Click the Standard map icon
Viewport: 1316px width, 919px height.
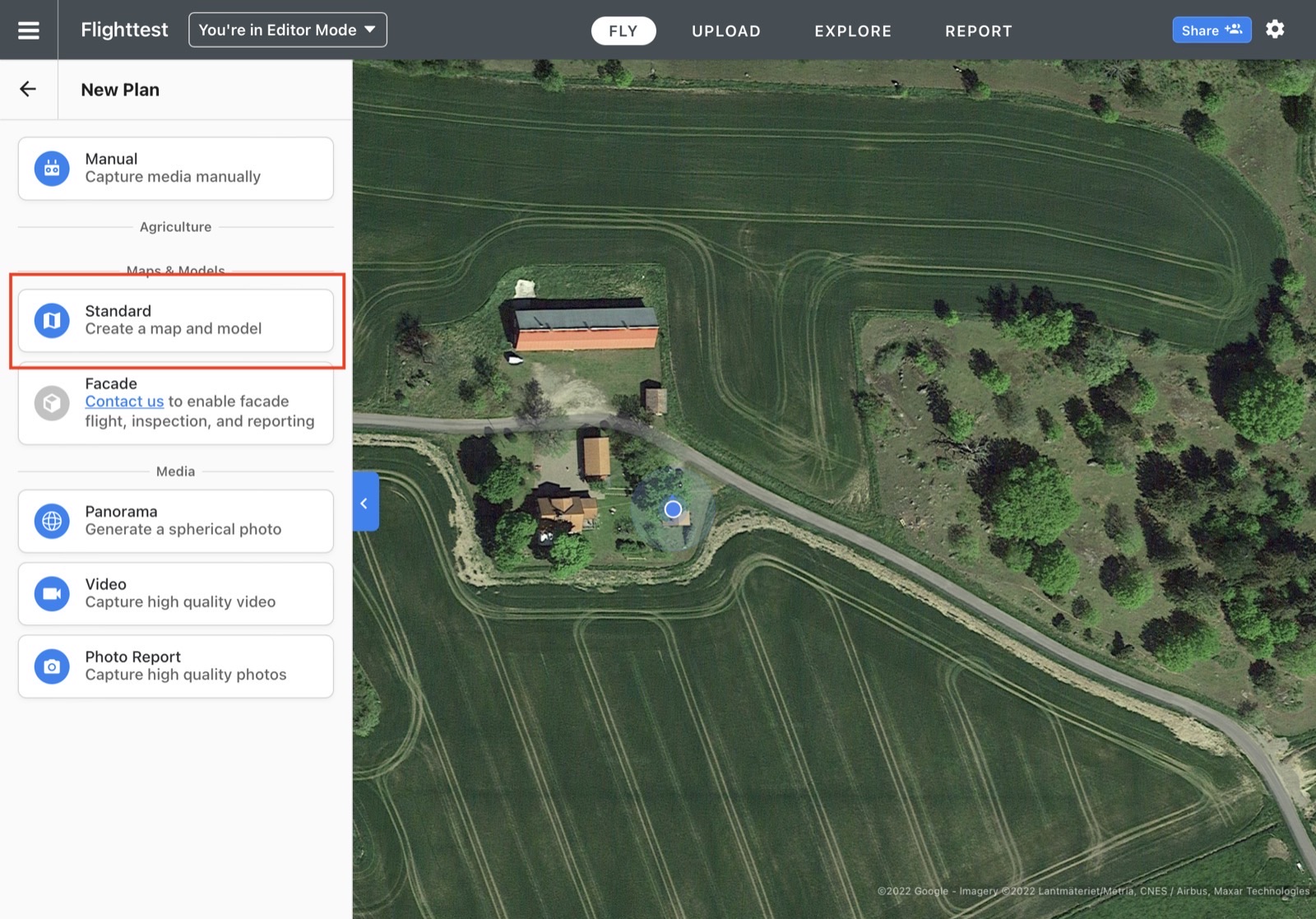coord(52,320)
